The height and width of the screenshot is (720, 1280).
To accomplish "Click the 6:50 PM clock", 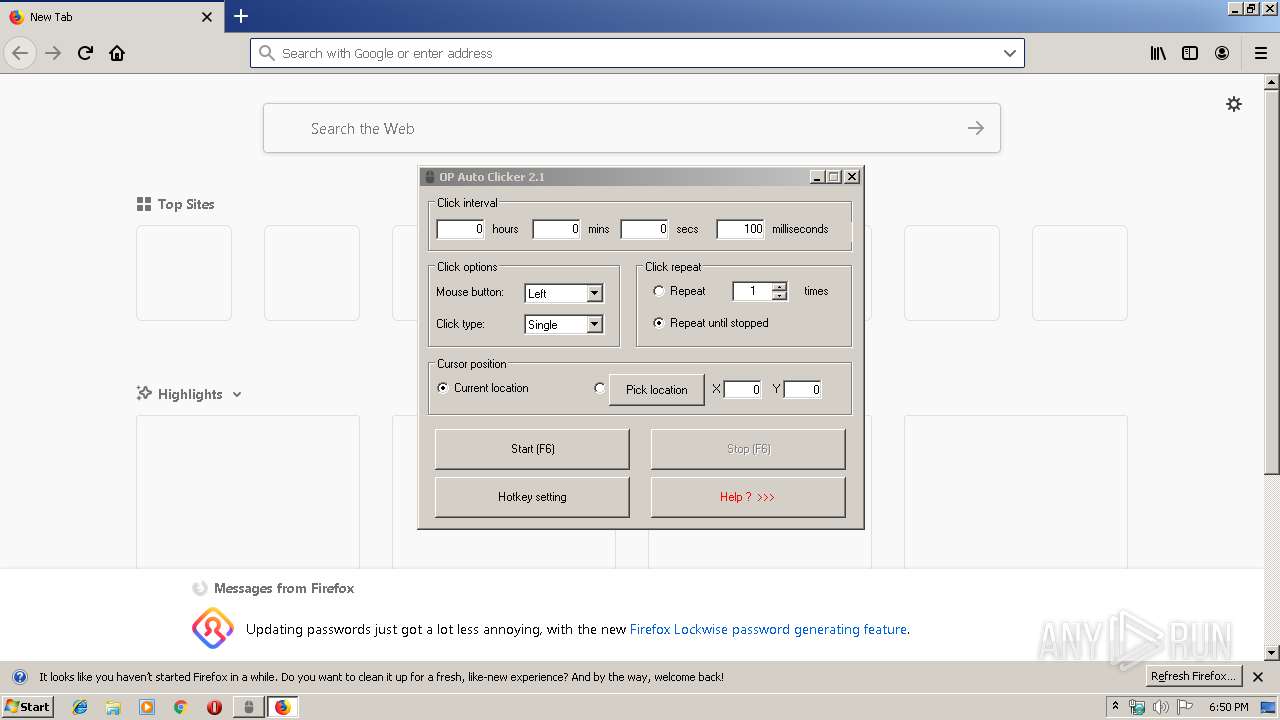I will [1228, 707].
